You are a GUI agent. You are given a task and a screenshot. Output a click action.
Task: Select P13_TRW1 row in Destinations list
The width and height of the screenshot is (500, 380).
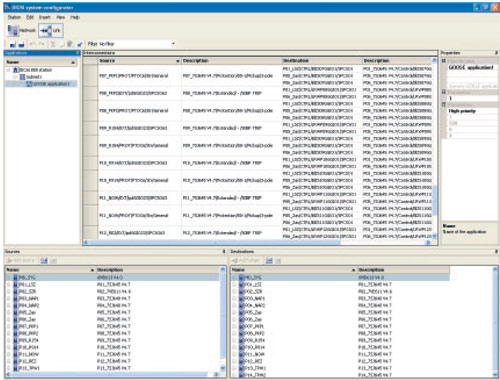pos(340,368)
